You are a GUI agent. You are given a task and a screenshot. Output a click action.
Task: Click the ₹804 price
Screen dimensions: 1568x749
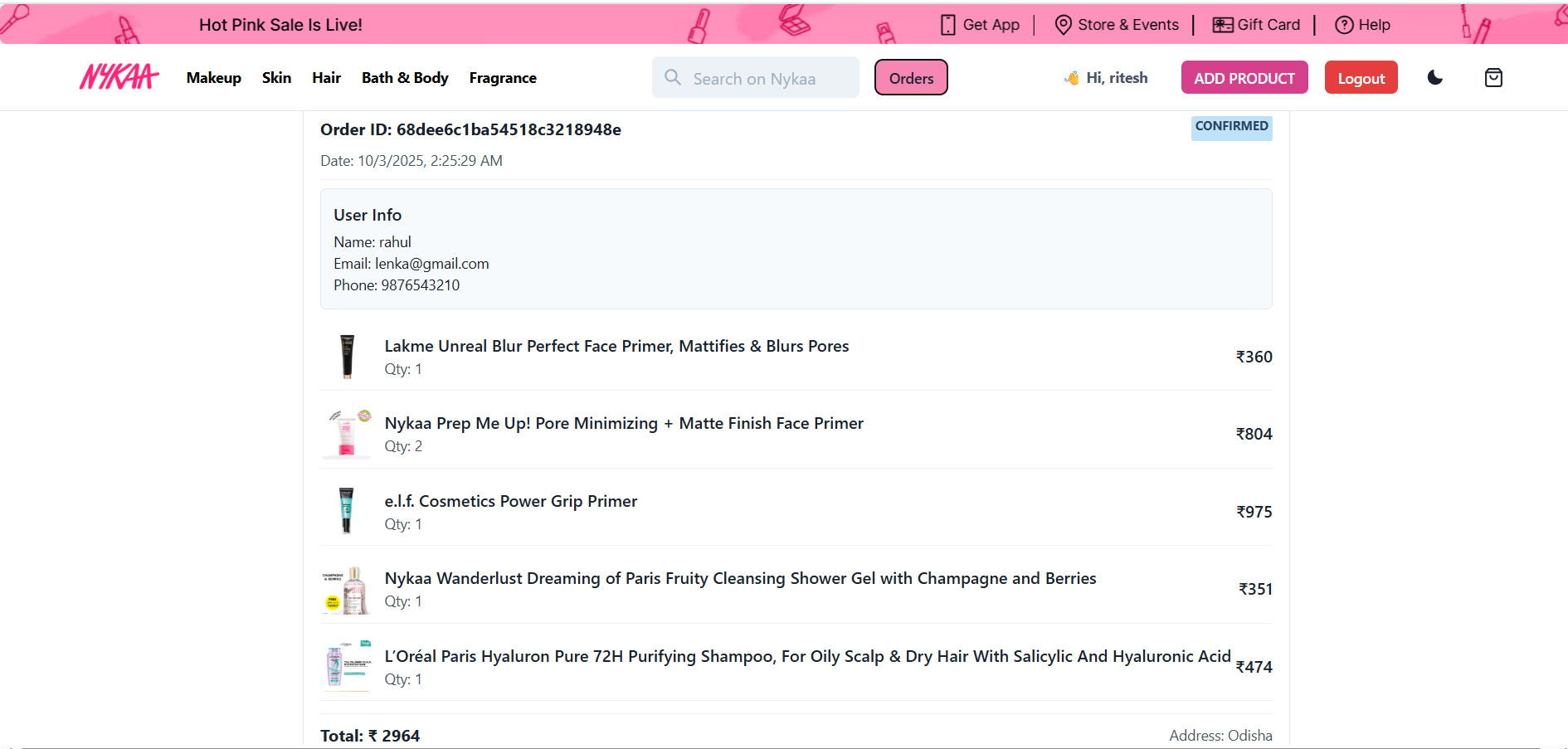point(1254,434)
